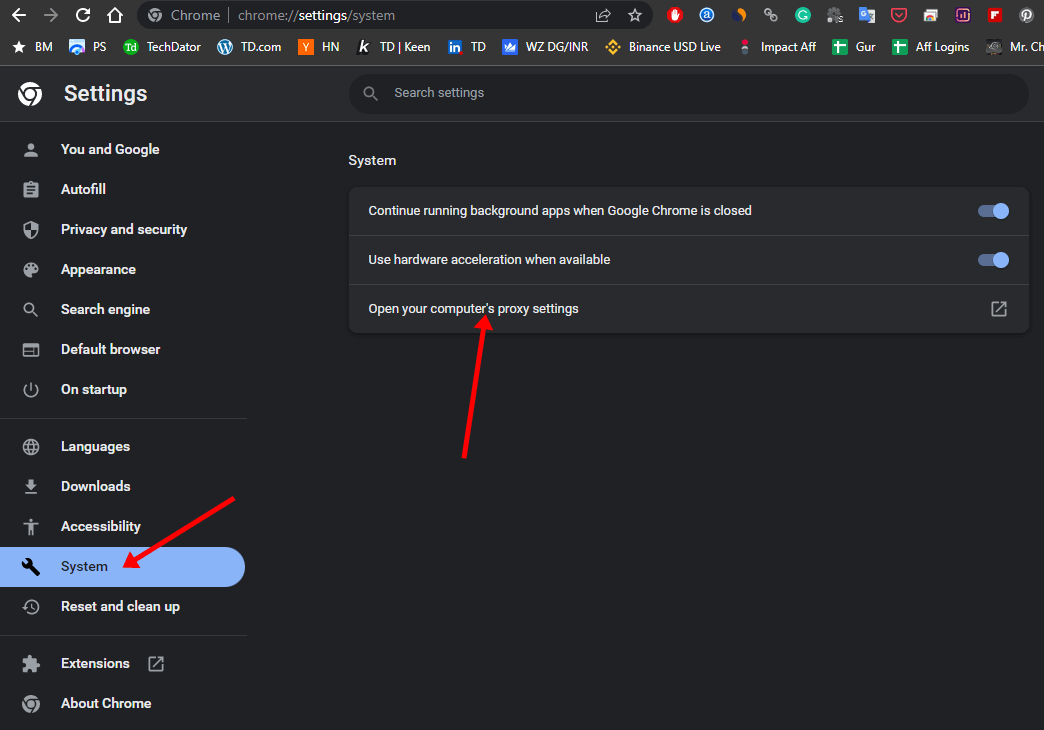Select On startup in the sidebar
The image size is (1044, 730).
pyautogui.click(x=123, y=389)
